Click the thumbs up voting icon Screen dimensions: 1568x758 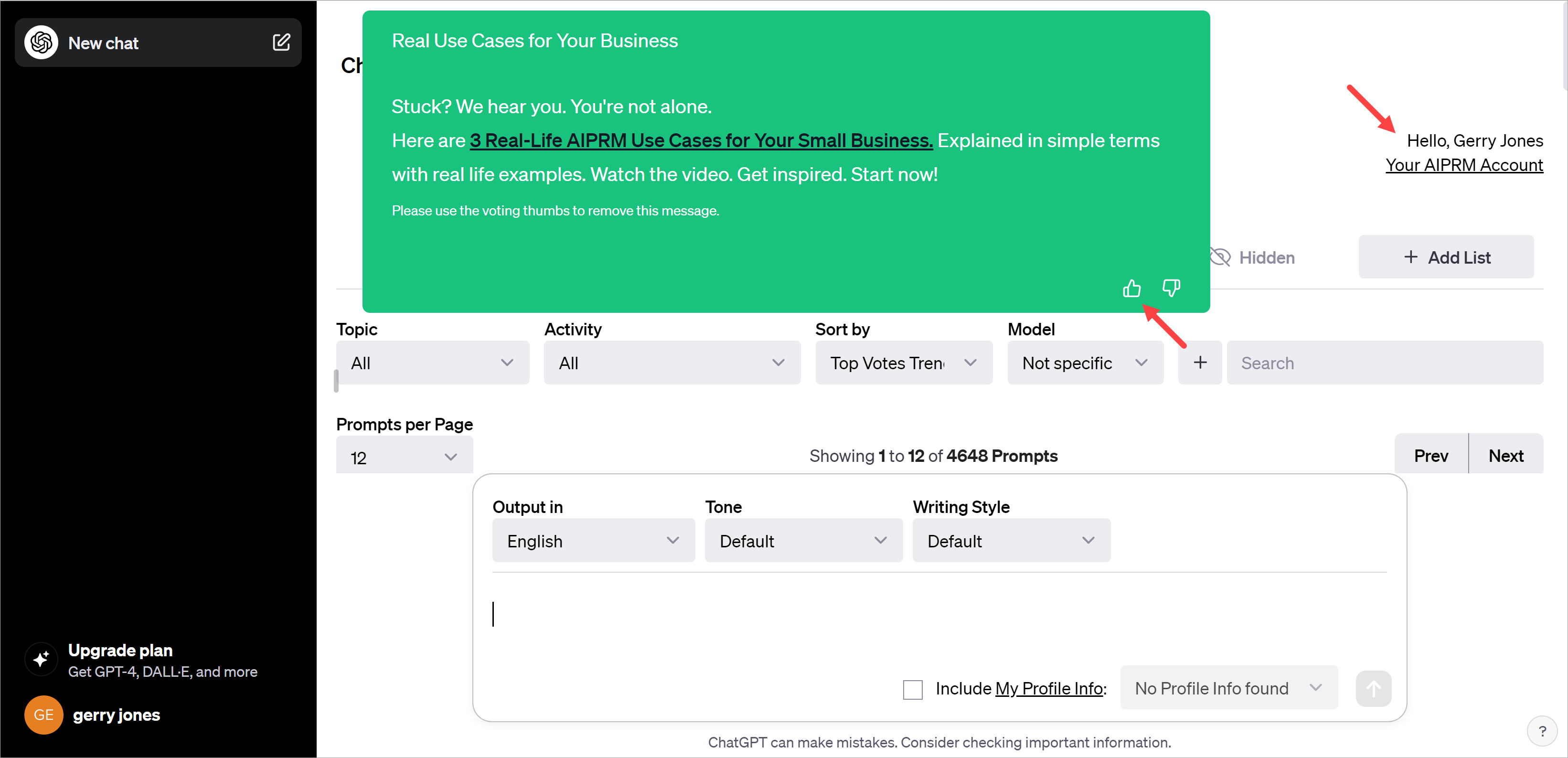[x=1131, y=288]
